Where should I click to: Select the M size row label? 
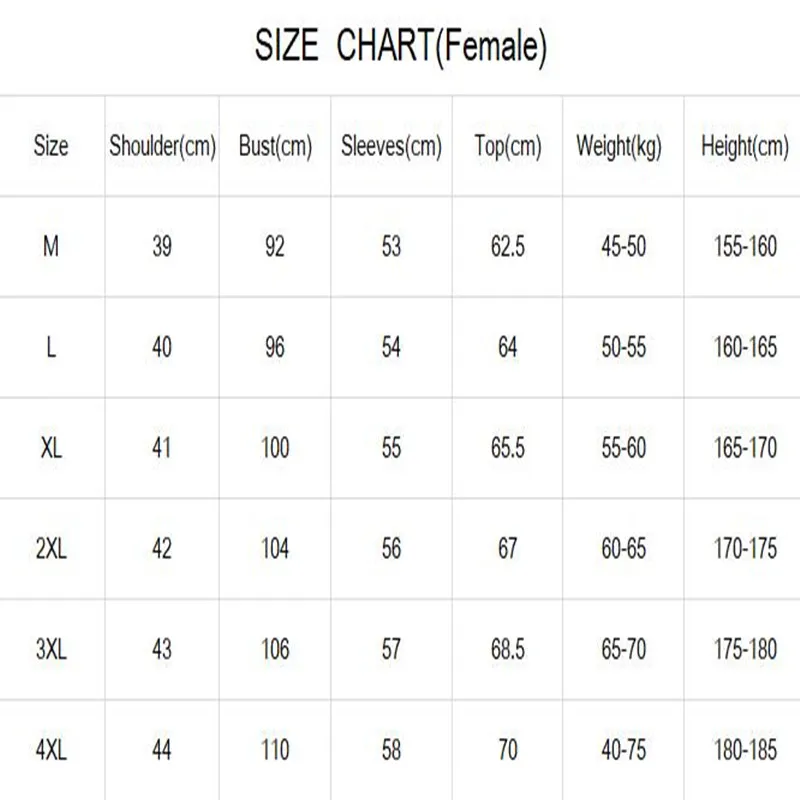(51, 246)
